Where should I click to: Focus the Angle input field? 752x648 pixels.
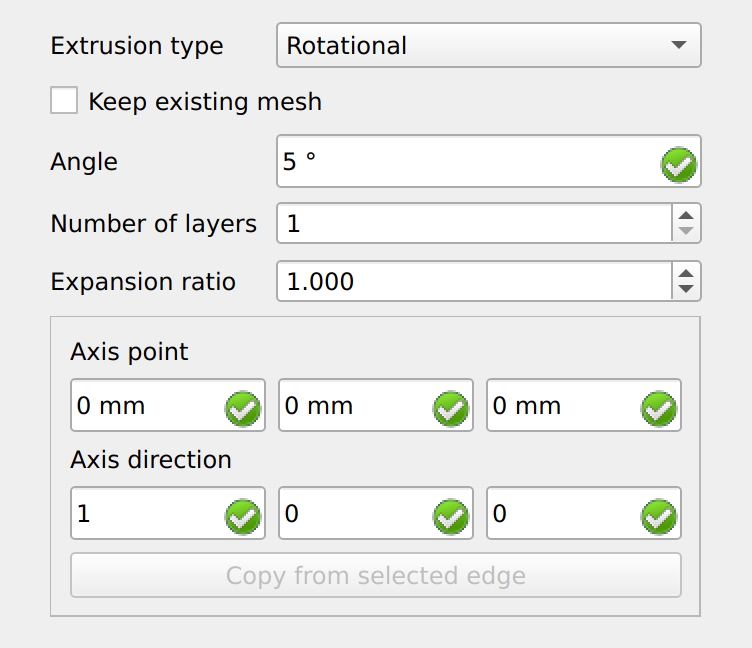[x=489, y=161]
